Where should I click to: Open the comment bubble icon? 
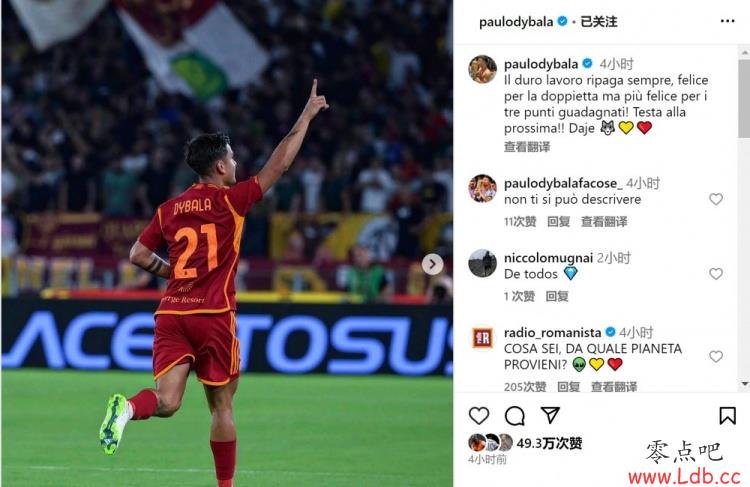[x=515, y=416]
